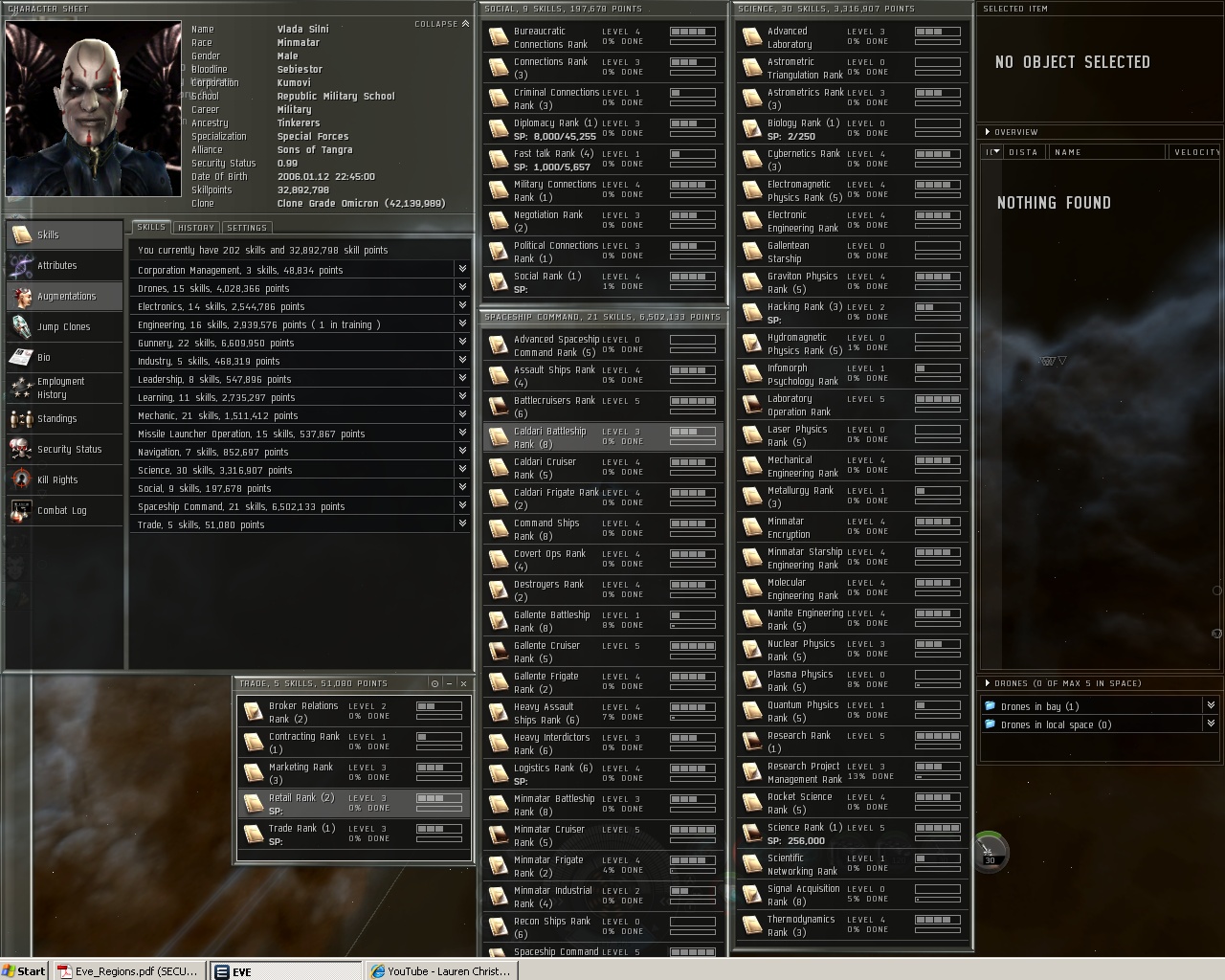Select the Command Ships skill book icon
The image size is (1225, 980).
498,529
